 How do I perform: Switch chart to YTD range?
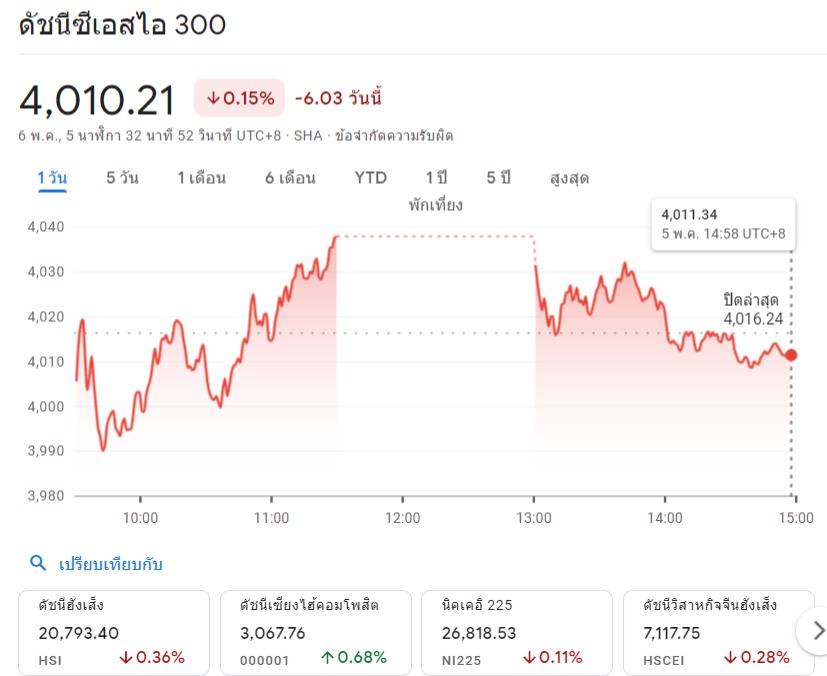tap(370, 178)
